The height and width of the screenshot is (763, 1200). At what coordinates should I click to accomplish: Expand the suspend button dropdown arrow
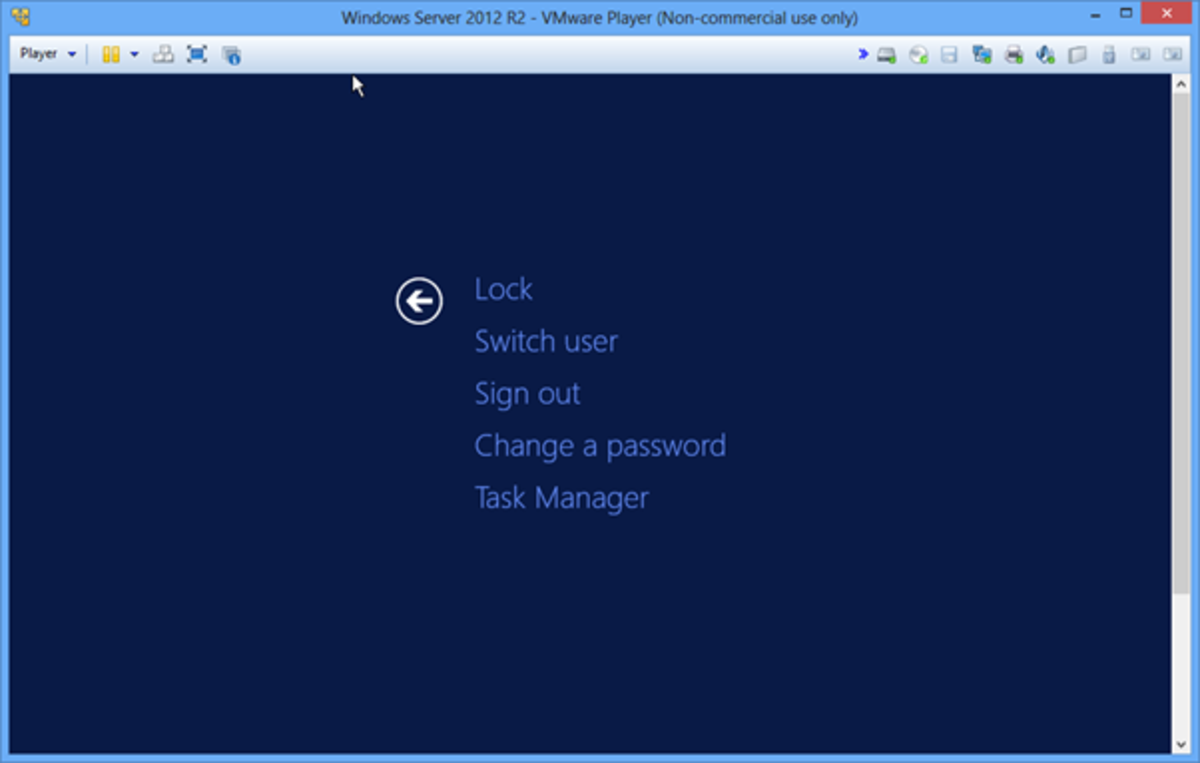(x=134, y=54)
